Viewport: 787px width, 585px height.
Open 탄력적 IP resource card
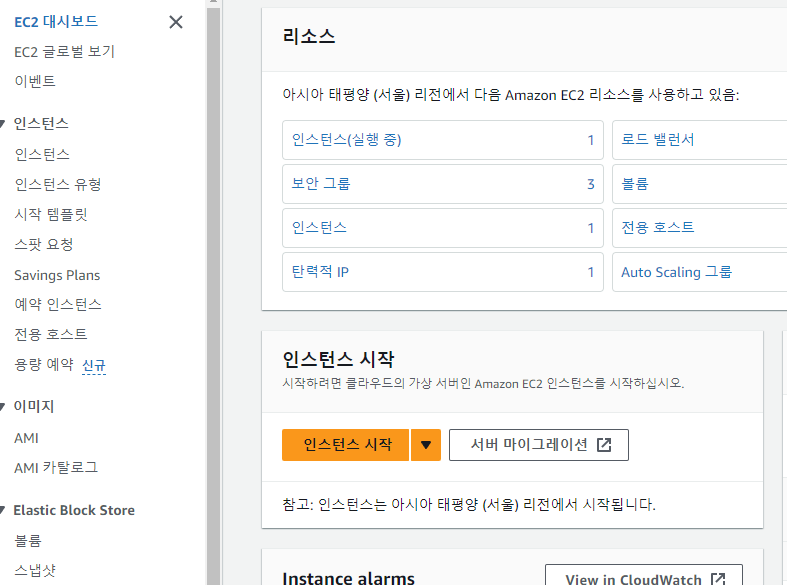pyautogui.click(x=443, y=272)
